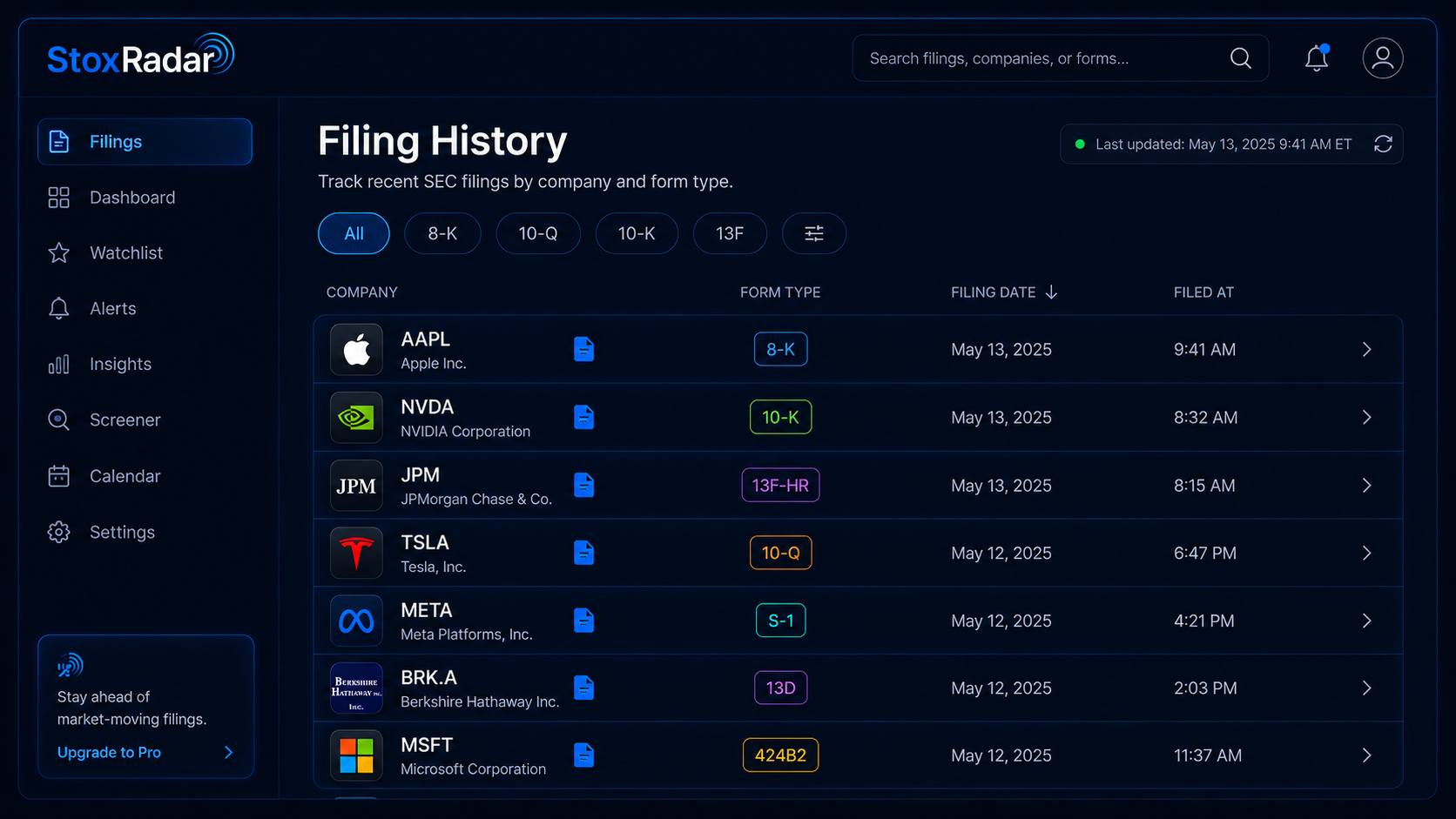Sort by the Filing Date arrow

point(1051,292)
